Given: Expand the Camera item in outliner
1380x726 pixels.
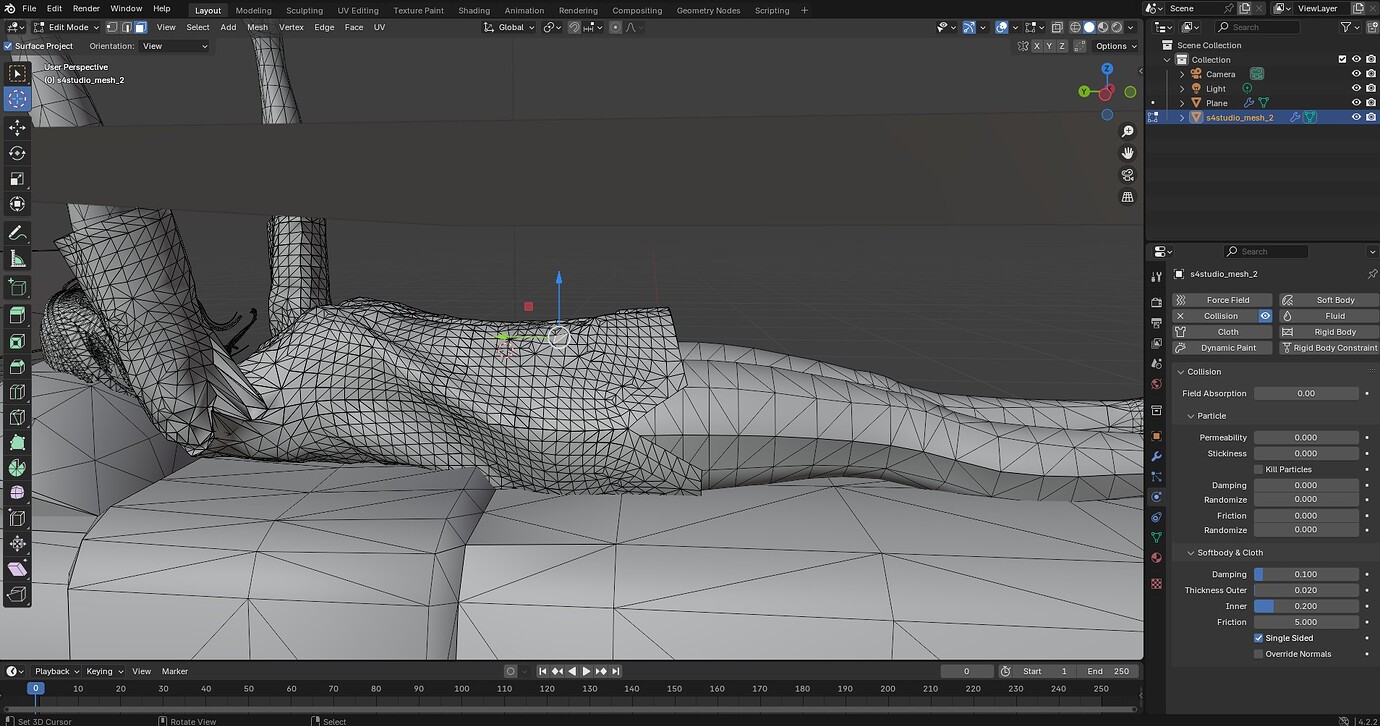Looking at the screenshot, I should 1181,74.
